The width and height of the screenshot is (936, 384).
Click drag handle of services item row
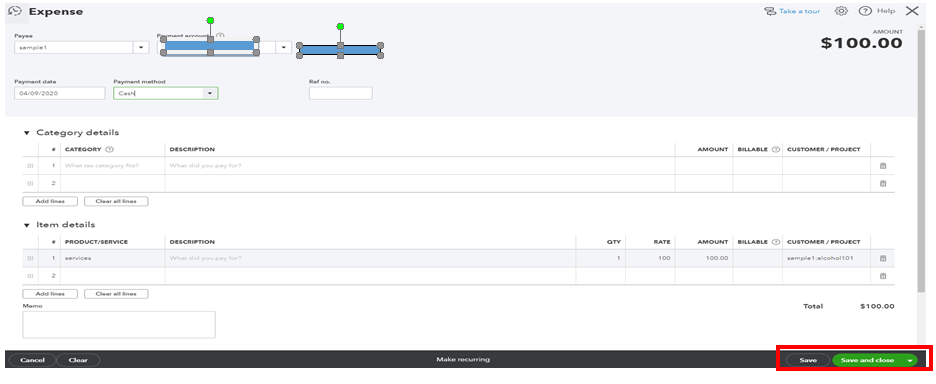tap(30, 258)
